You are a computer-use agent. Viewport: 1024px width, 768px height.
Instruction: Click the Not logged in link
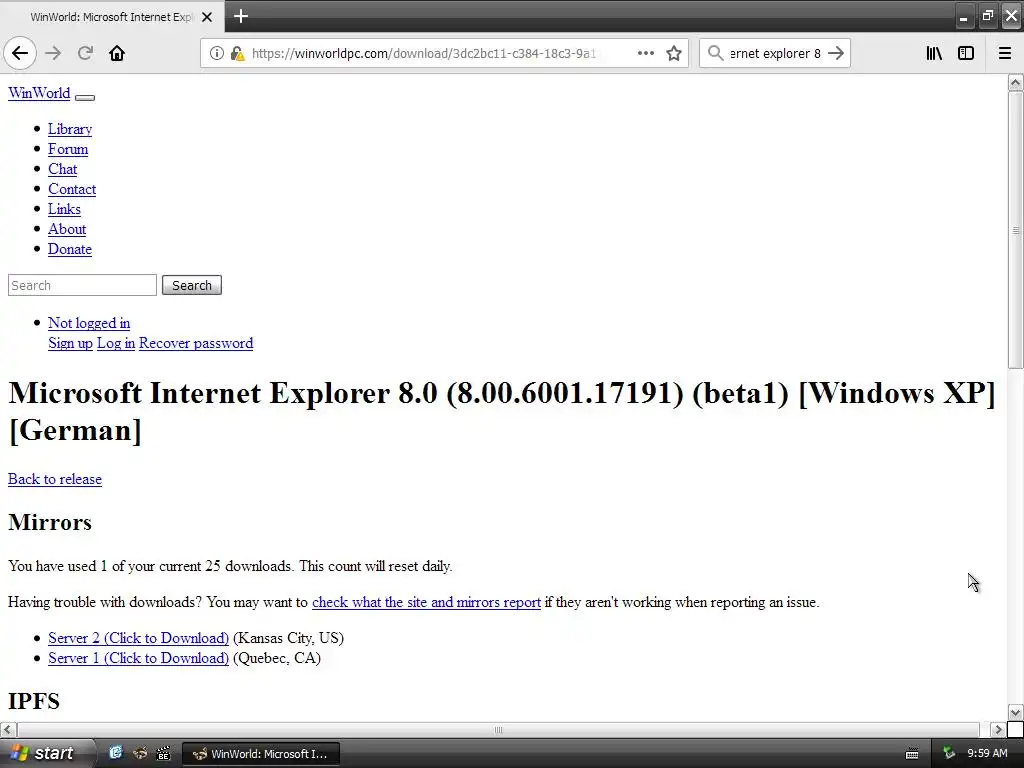point(89,323)
